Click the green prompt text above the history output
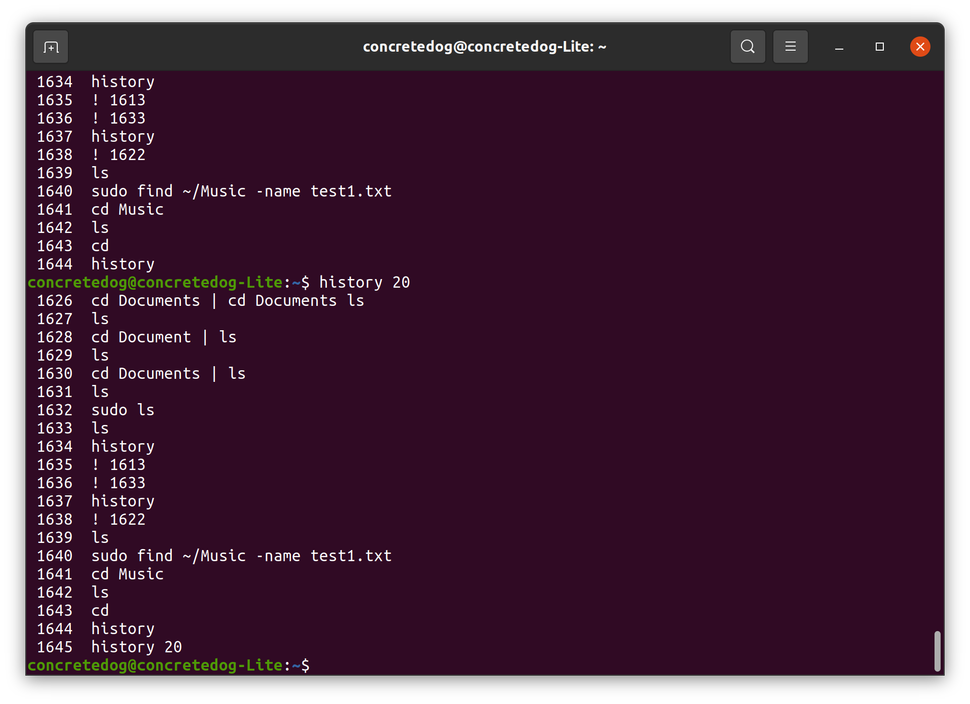Image resolution: width=970 pixels, height=704 pixels. pyautogui.click(x=155, y=282)
